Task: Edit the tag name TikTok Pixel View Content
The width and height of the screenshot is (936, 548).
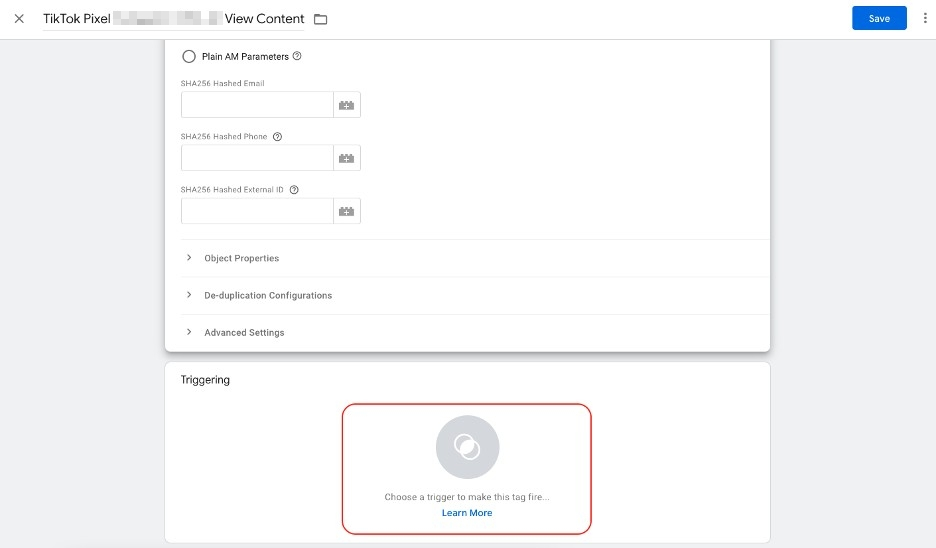Action: [x=174, y=19]
